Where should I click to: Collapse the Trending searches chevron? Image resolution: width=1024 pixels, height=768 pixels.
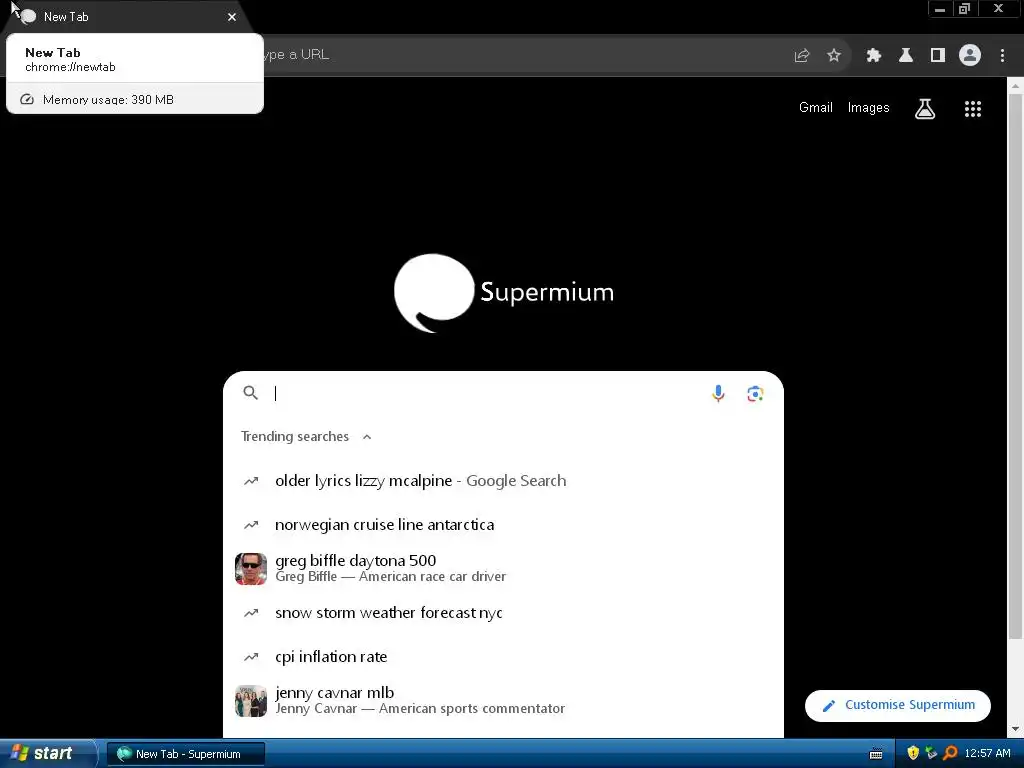pos(367,437)
